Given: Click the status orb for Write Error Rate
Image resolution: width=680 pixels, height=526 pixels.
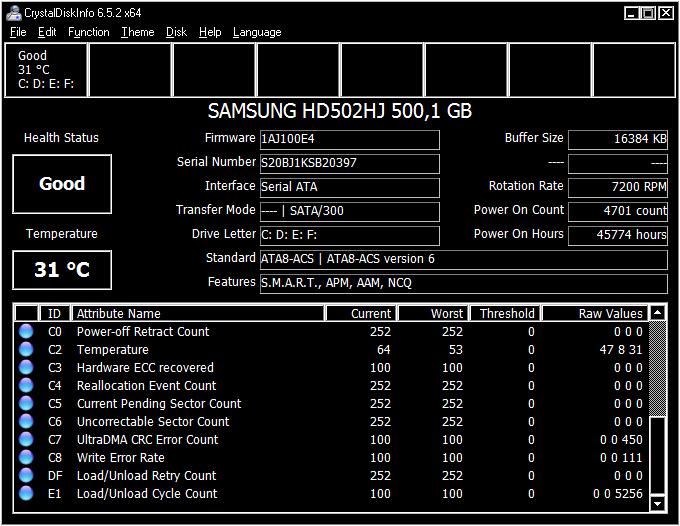Looking at the screenshot, I should pyautogui.click(x=26, y=457).
